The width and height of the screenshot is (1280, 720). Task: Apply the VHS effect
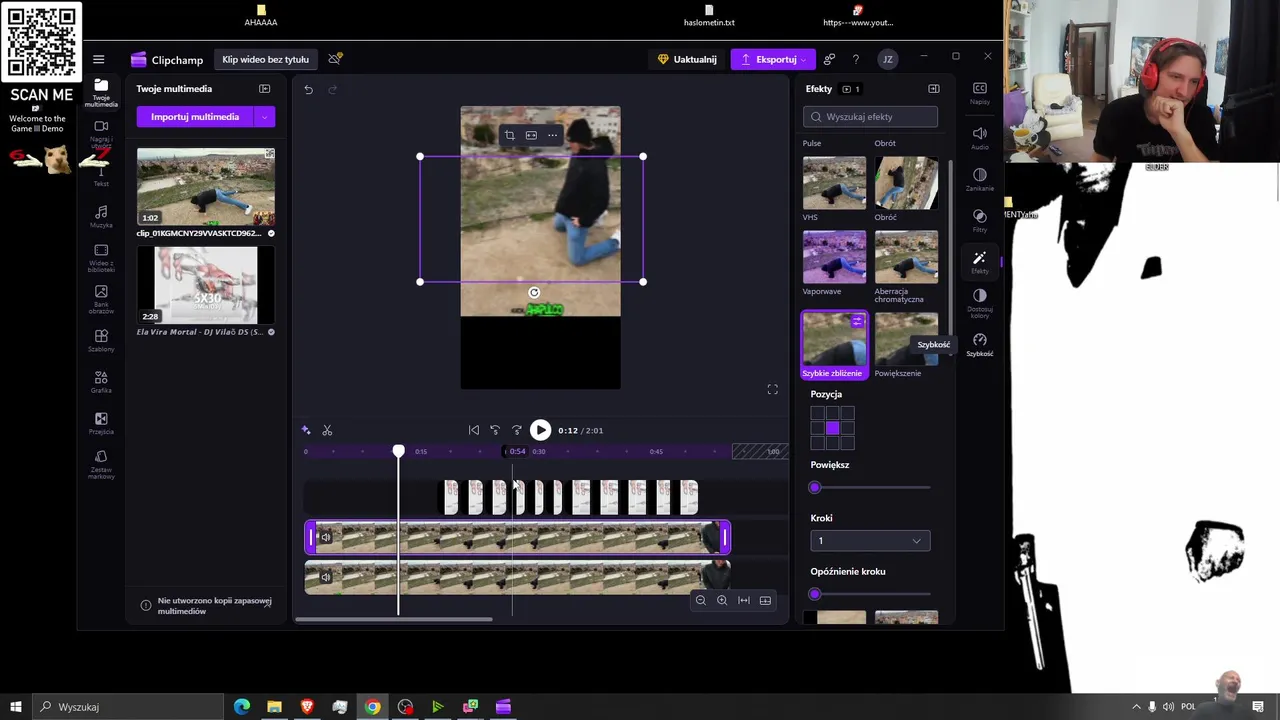pos(834,183)
